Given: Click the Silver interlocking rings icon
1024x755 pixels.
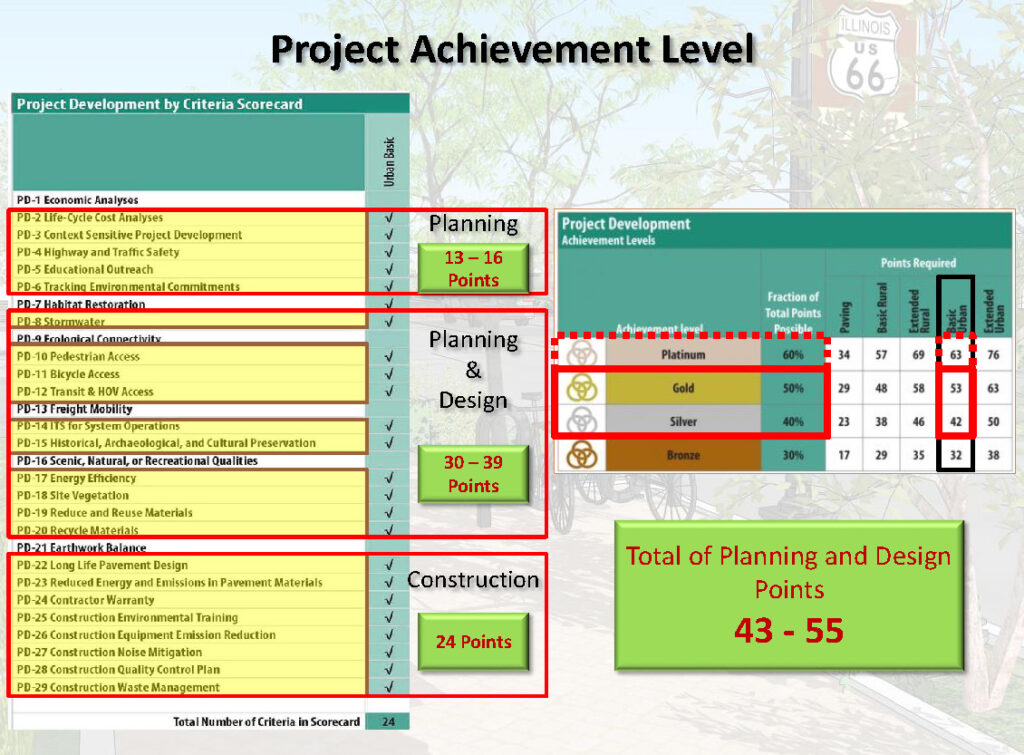Looking at the screenshot, I should click(580, 421).
